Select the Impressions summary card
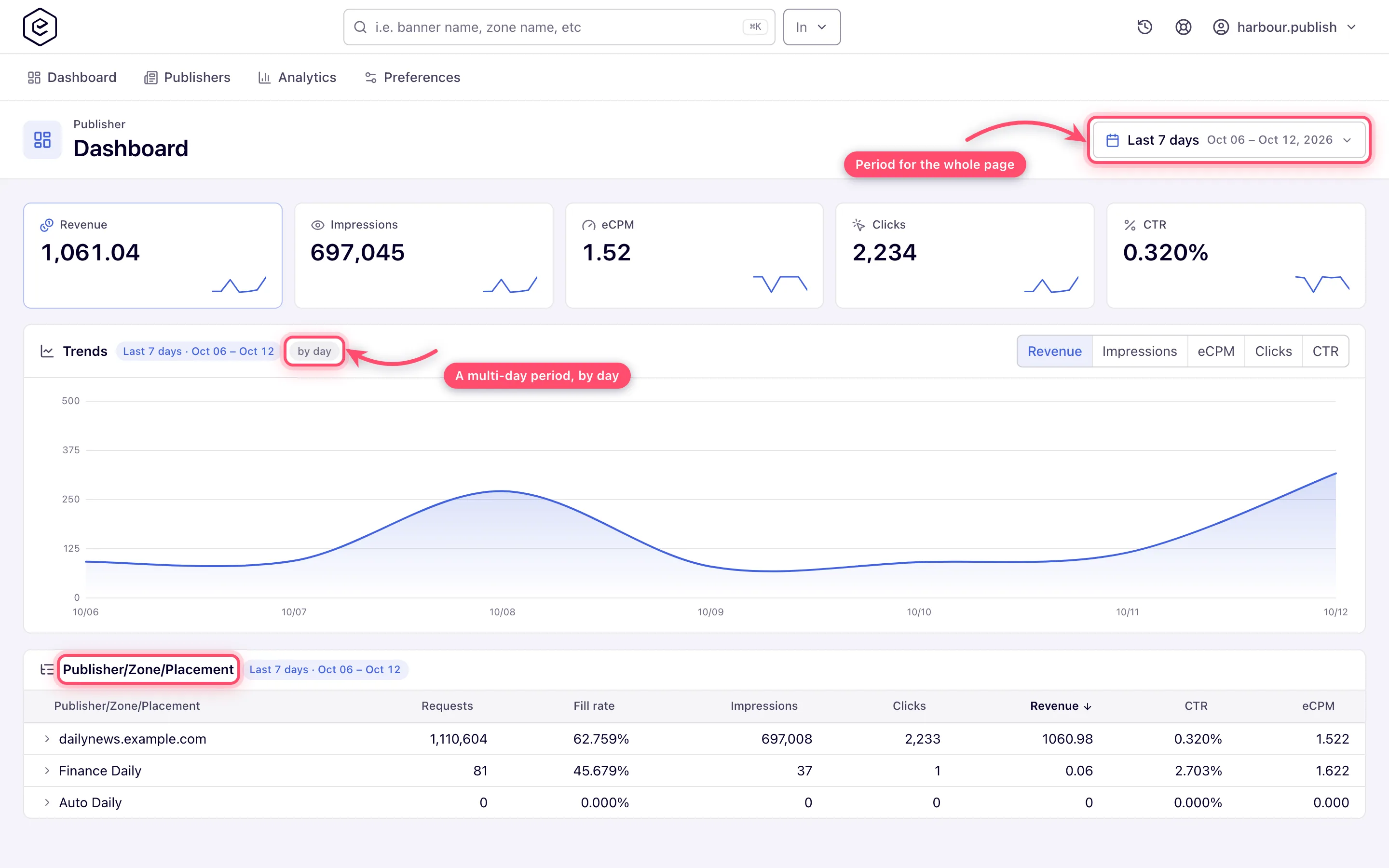1389x868 pixels. tap(423, 256)
